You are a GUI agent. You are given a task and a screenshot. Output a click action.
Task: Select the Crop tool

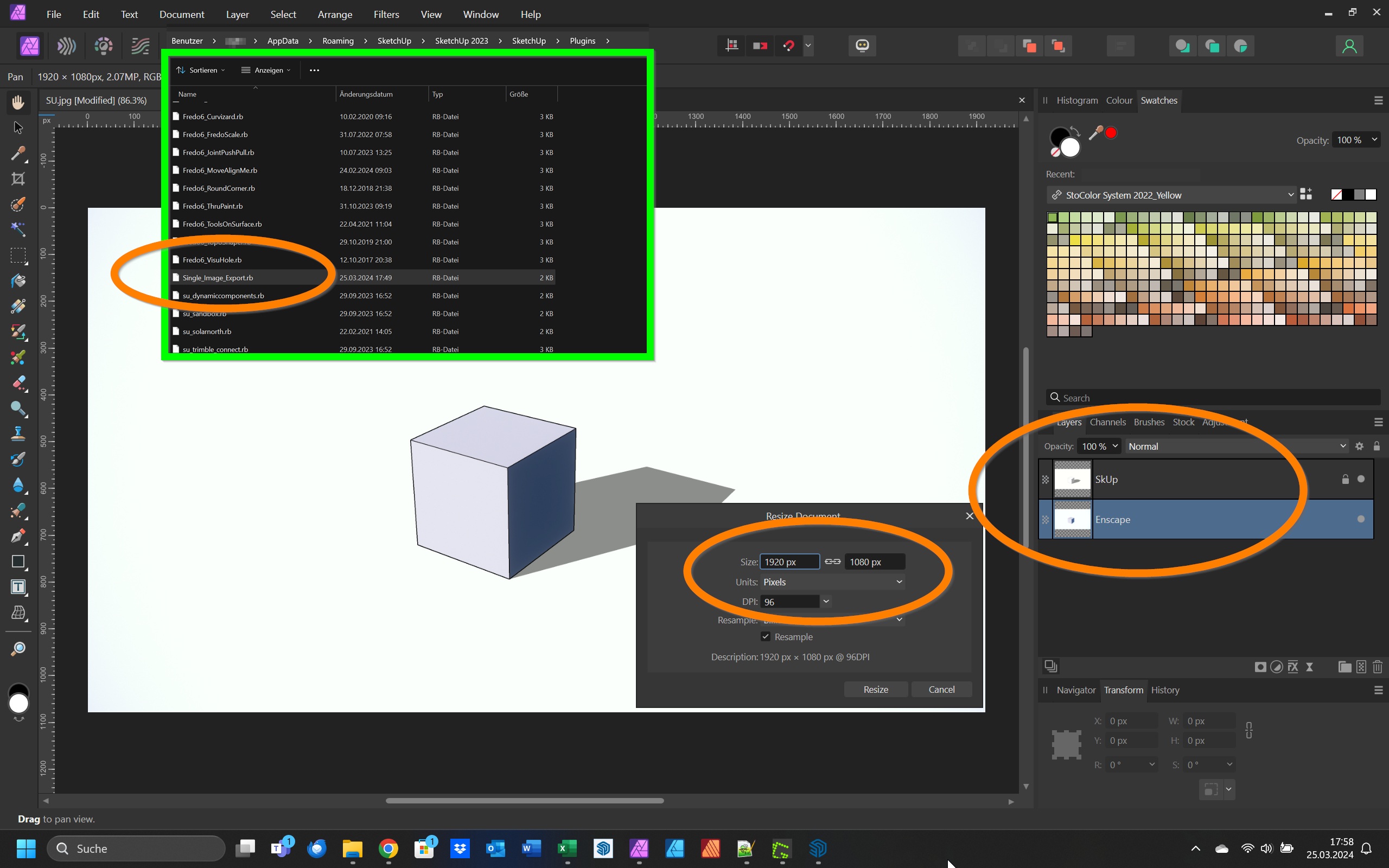click(18, 178)
